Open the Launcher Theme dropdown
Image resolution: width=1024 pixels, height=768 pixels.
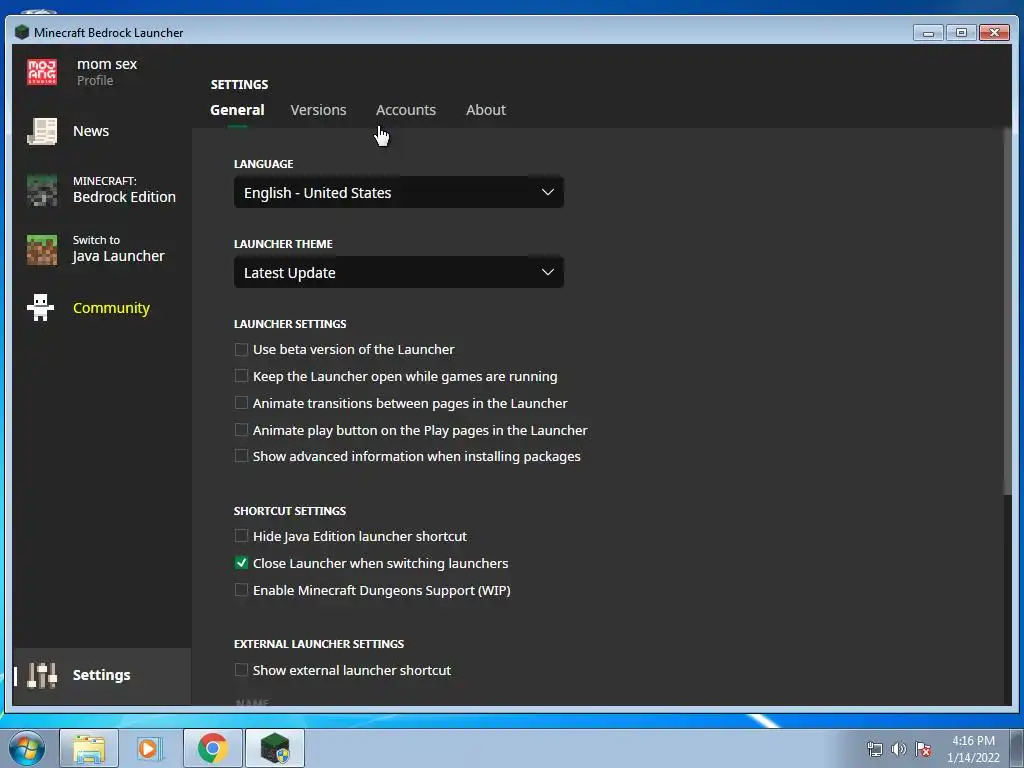coord(398,272)
